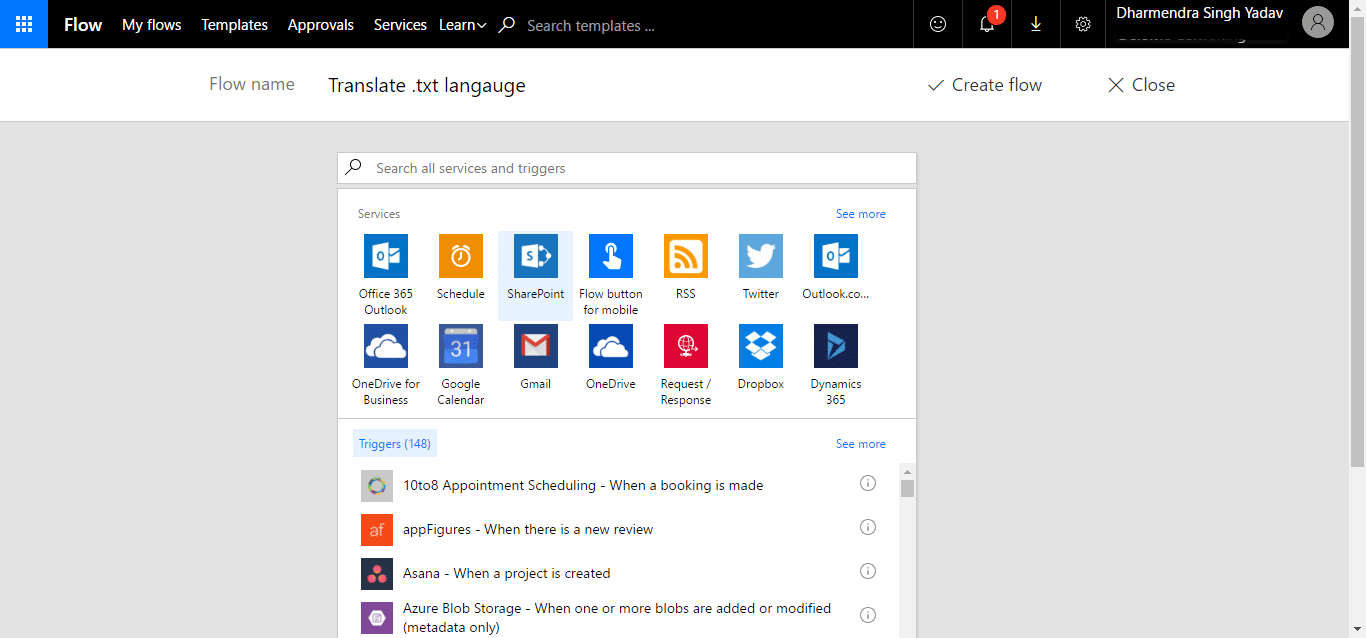Open the user account avatar

pyautogui.click(x=1318, y=23)
